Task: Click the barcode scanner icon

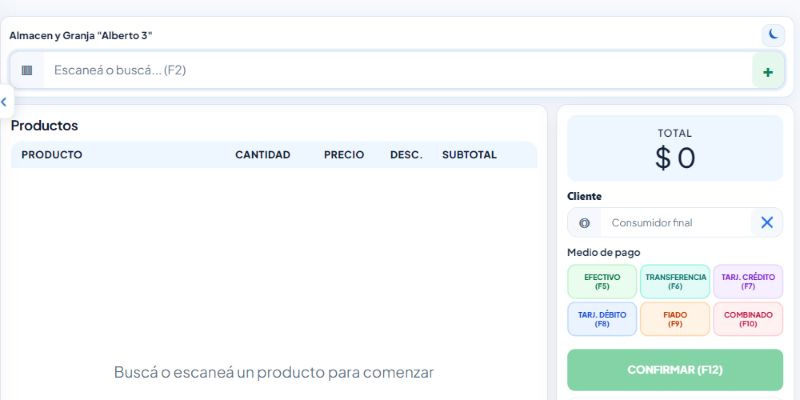Action: pos(27,70)
